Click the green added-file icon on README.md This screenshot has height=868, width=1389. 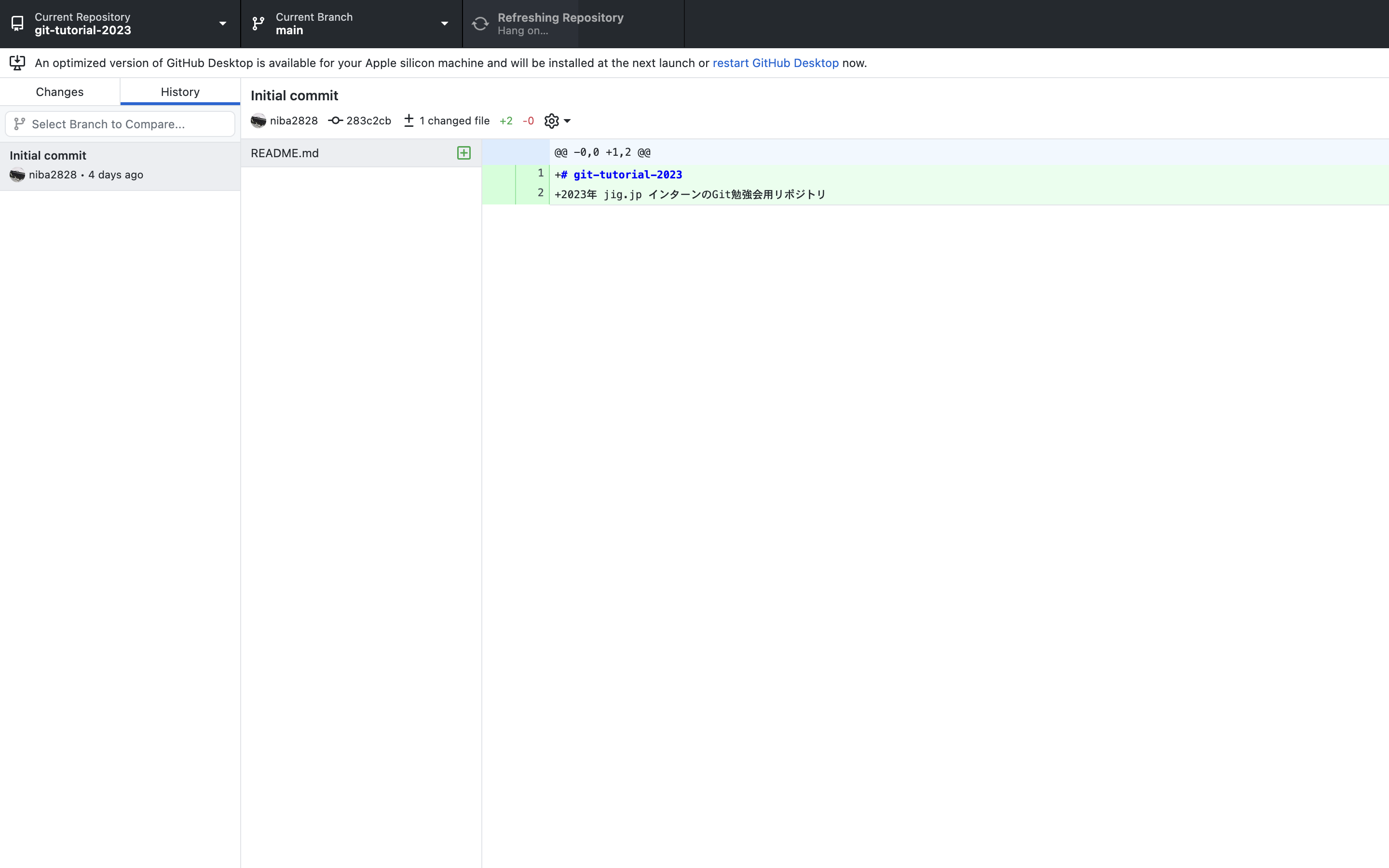point(464,153)
